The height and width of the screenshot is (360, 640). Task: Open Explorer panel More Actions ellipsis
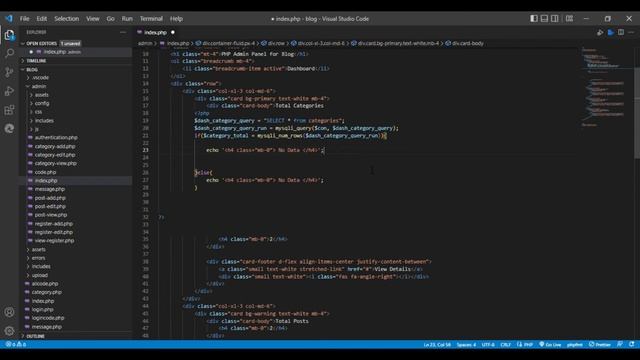click(x=123, y=32)
